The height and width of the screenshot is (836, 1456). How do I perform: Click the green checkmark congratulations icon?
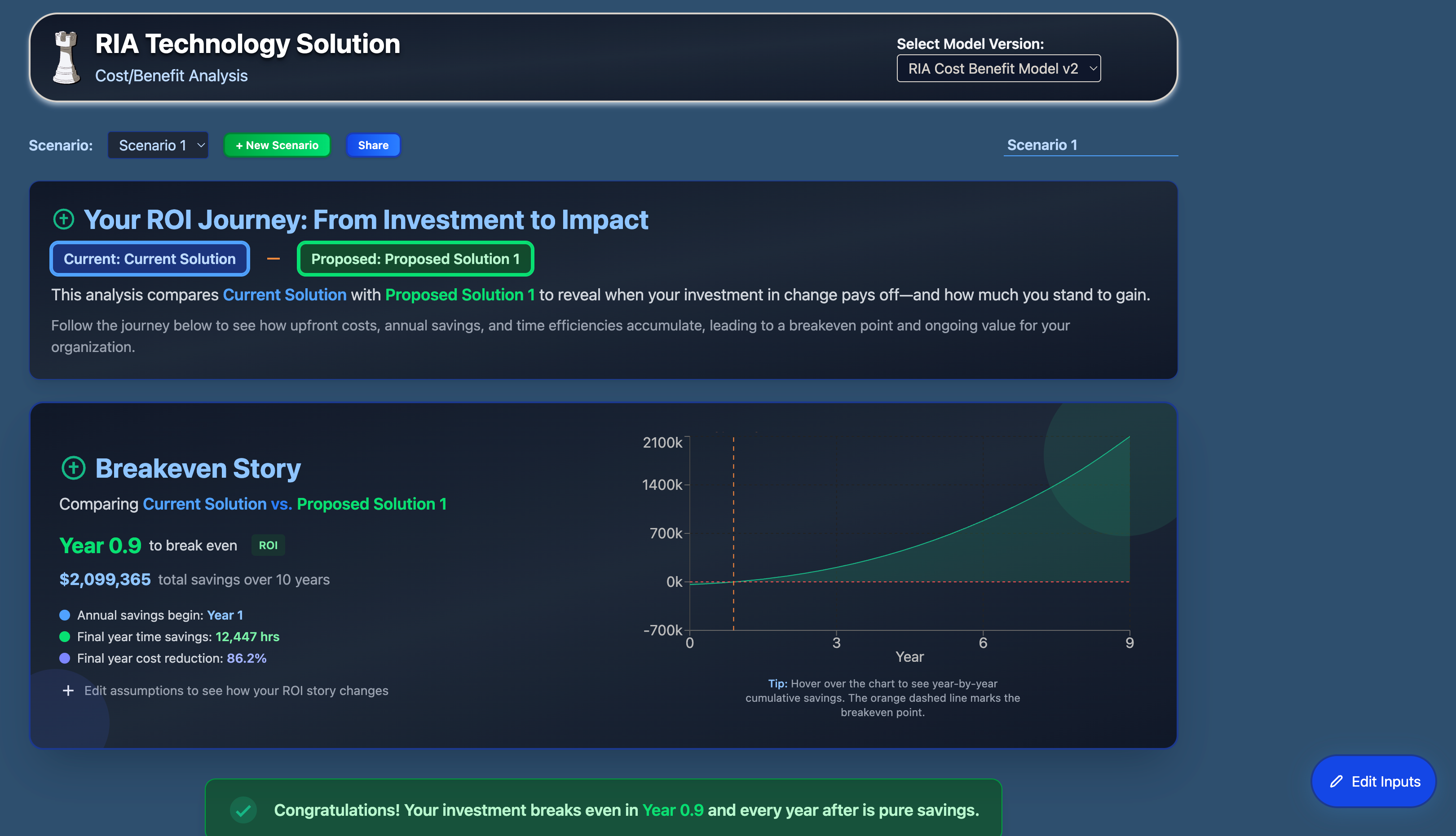pyautogui.click(x=243, y=810)
